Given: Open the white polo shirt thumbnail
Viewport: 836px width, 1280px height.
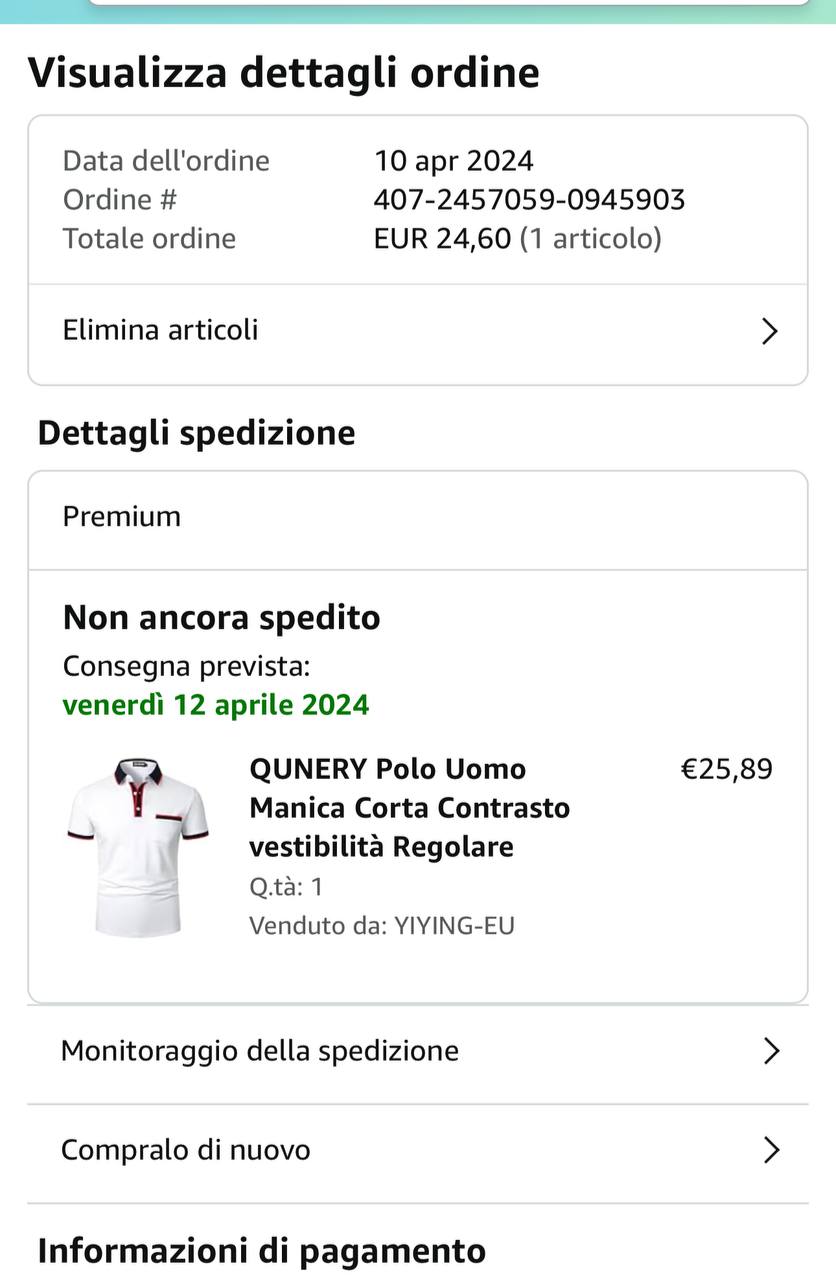Looking at the screenshot, I should tap(138, 846).
